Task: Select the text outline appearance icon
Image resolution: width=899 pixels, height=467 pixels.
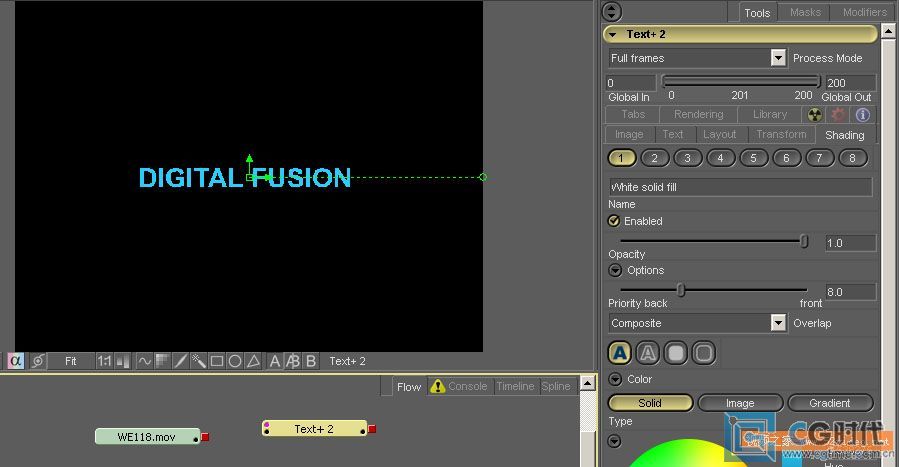Action: (648, 353)
